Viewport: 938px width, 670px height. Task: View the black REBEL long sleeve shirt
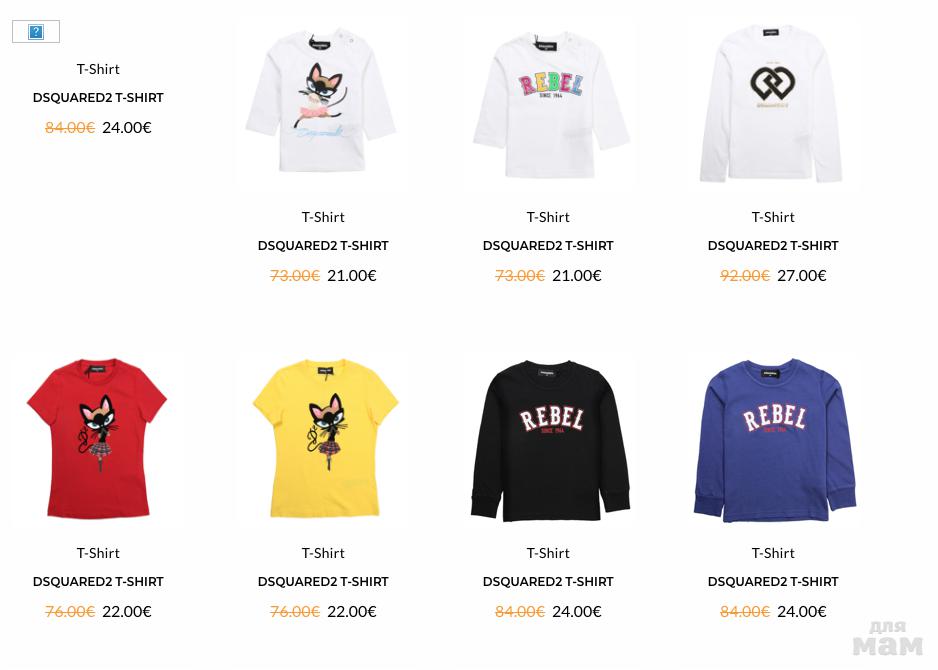[549, 440]
